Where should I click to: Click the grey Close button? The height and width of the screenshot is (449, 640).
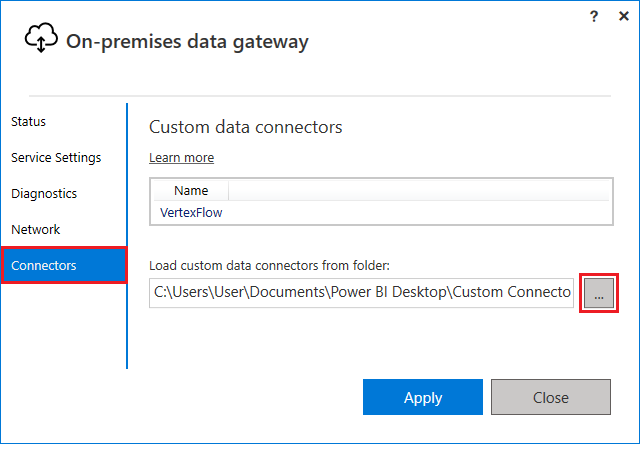point(550,397)
